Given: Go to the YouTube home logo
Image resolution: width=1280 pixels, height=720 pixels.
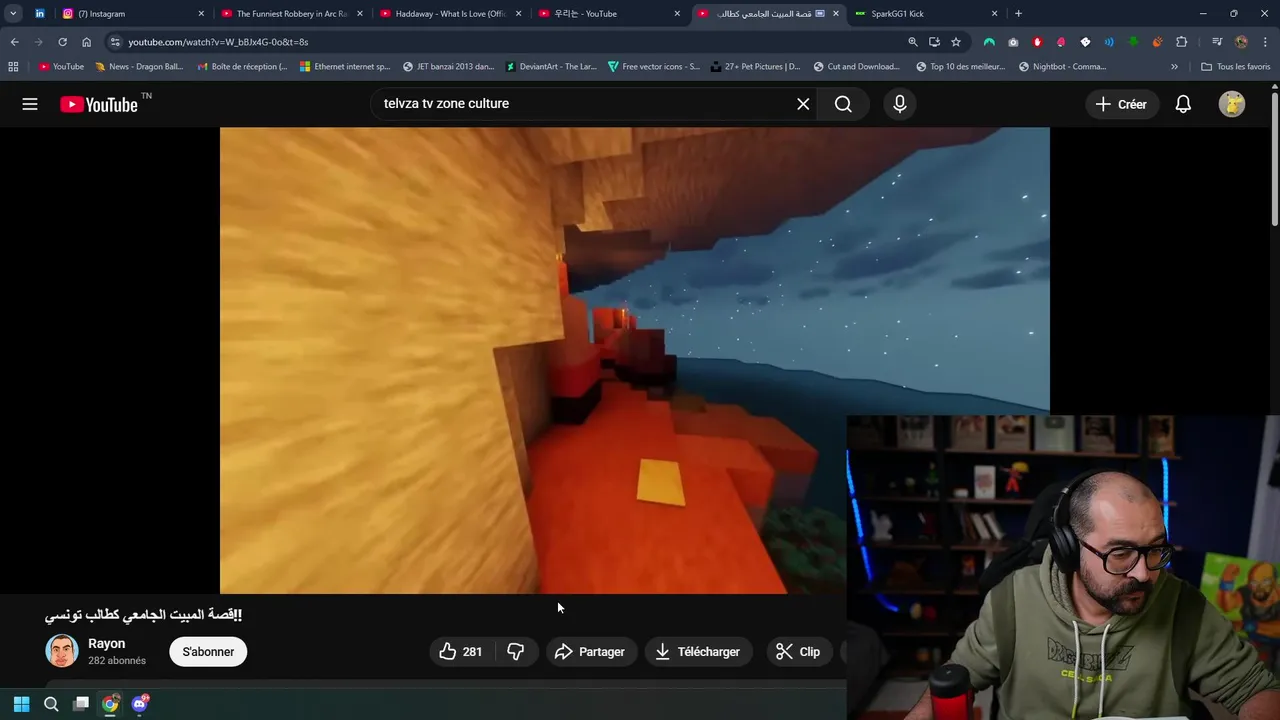Looking at the screenshot, I should [x=99, y=104].
